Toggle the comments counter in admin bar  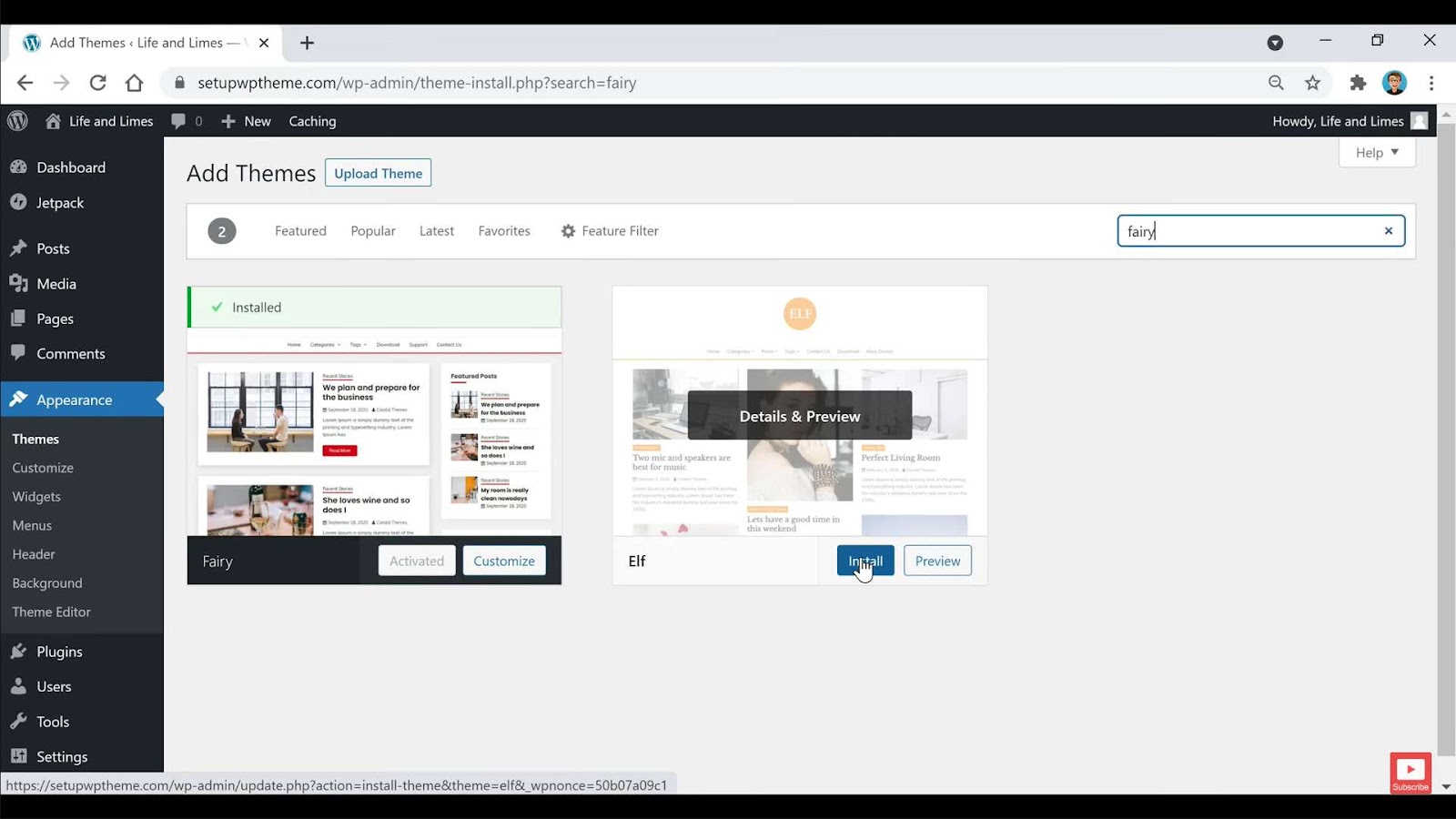click(x=186, y=120)
